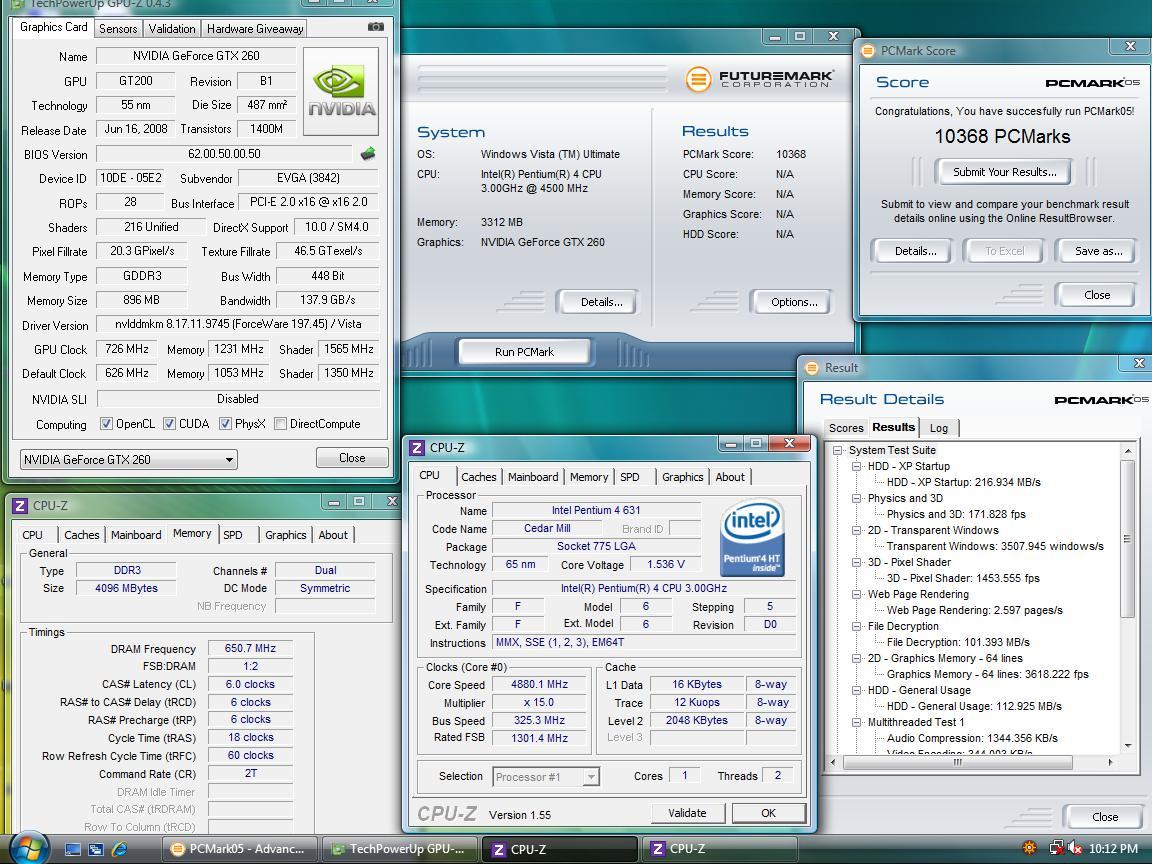Collapse the HDD - XP Startup node

click(x=857, y=467)
